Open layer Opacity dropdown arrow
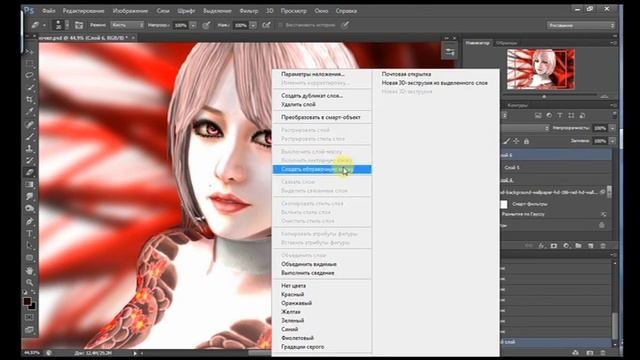The width and height of the screenshot is (640, 360). tap(612, 128)
